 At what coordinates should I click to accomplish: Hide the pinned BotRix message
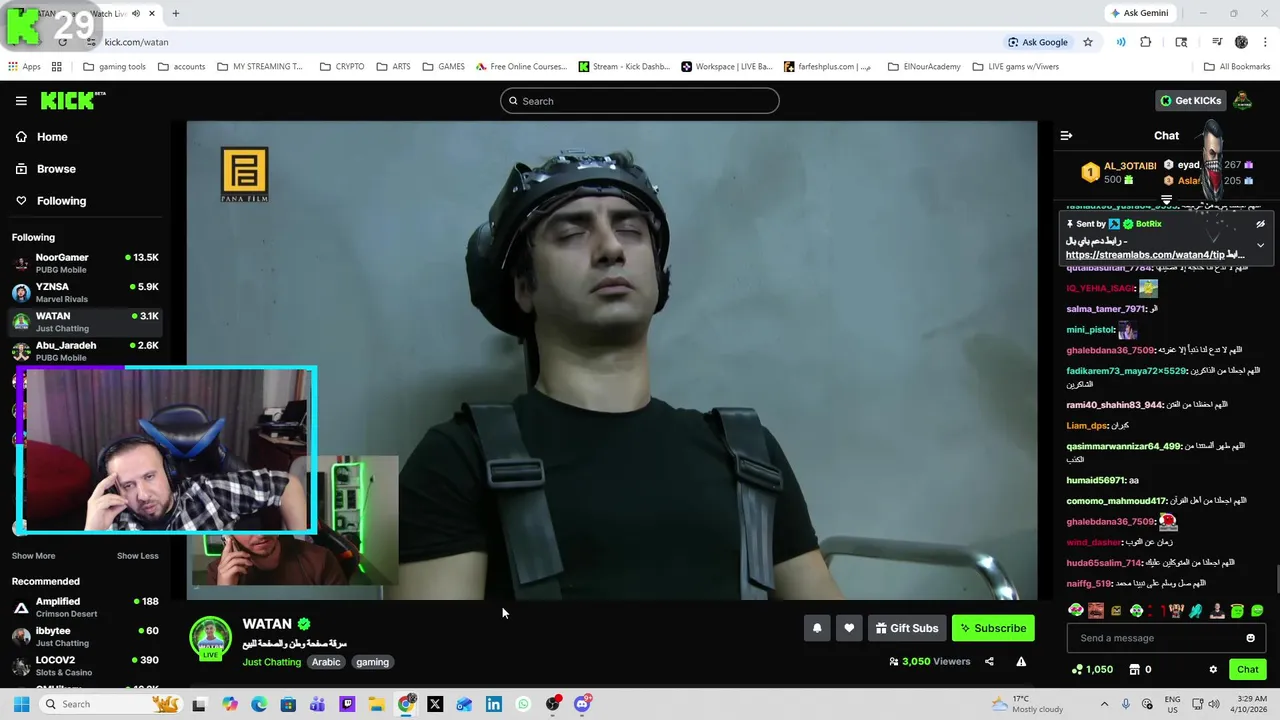(x=1260, y=224)
